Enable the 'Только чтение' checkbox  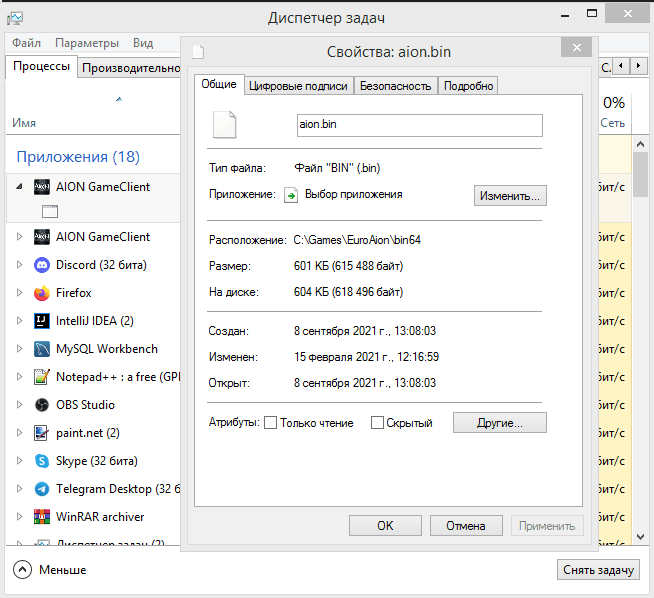pos(270,423)
